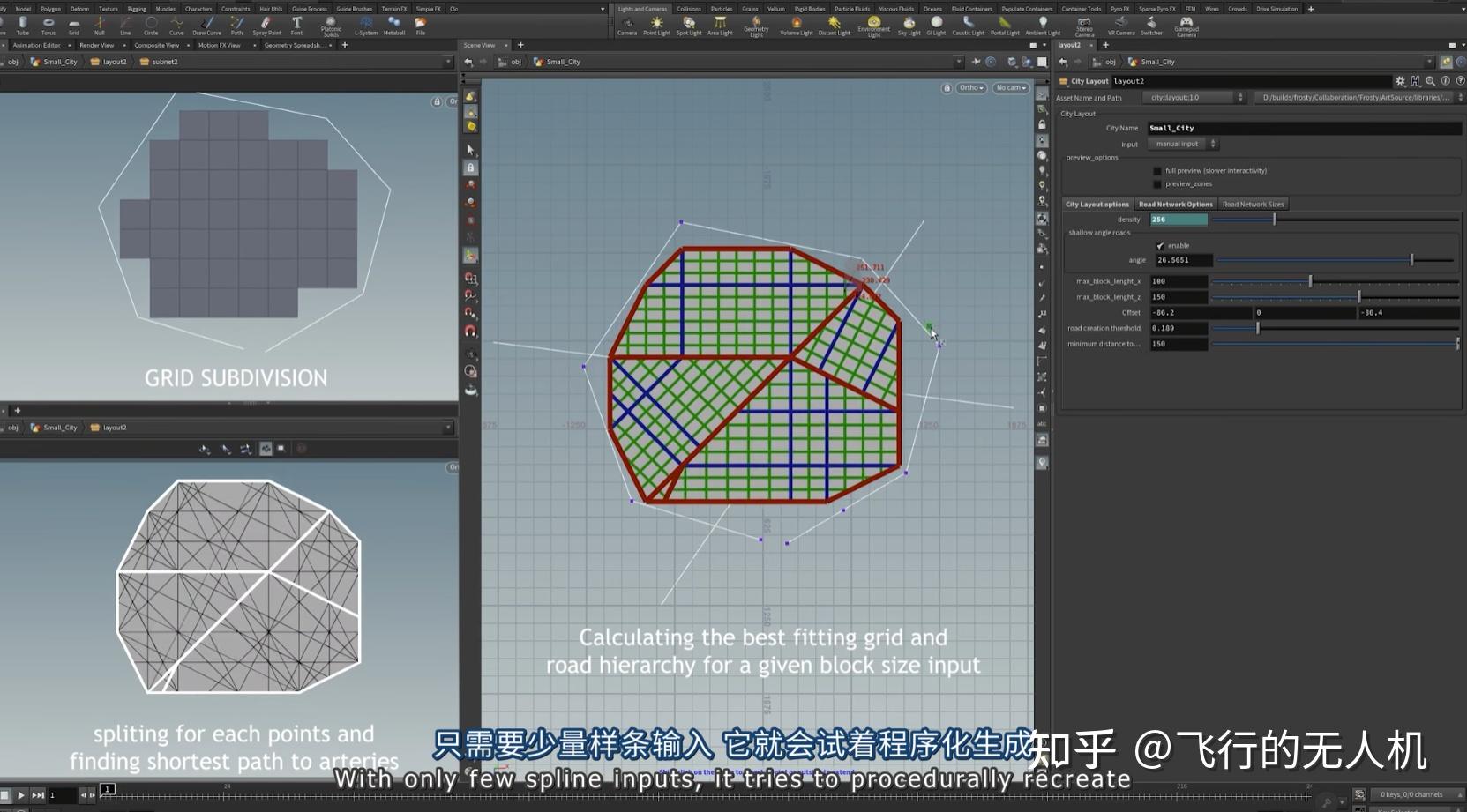Disable shallow angle roads enable checkbox

1160,246
